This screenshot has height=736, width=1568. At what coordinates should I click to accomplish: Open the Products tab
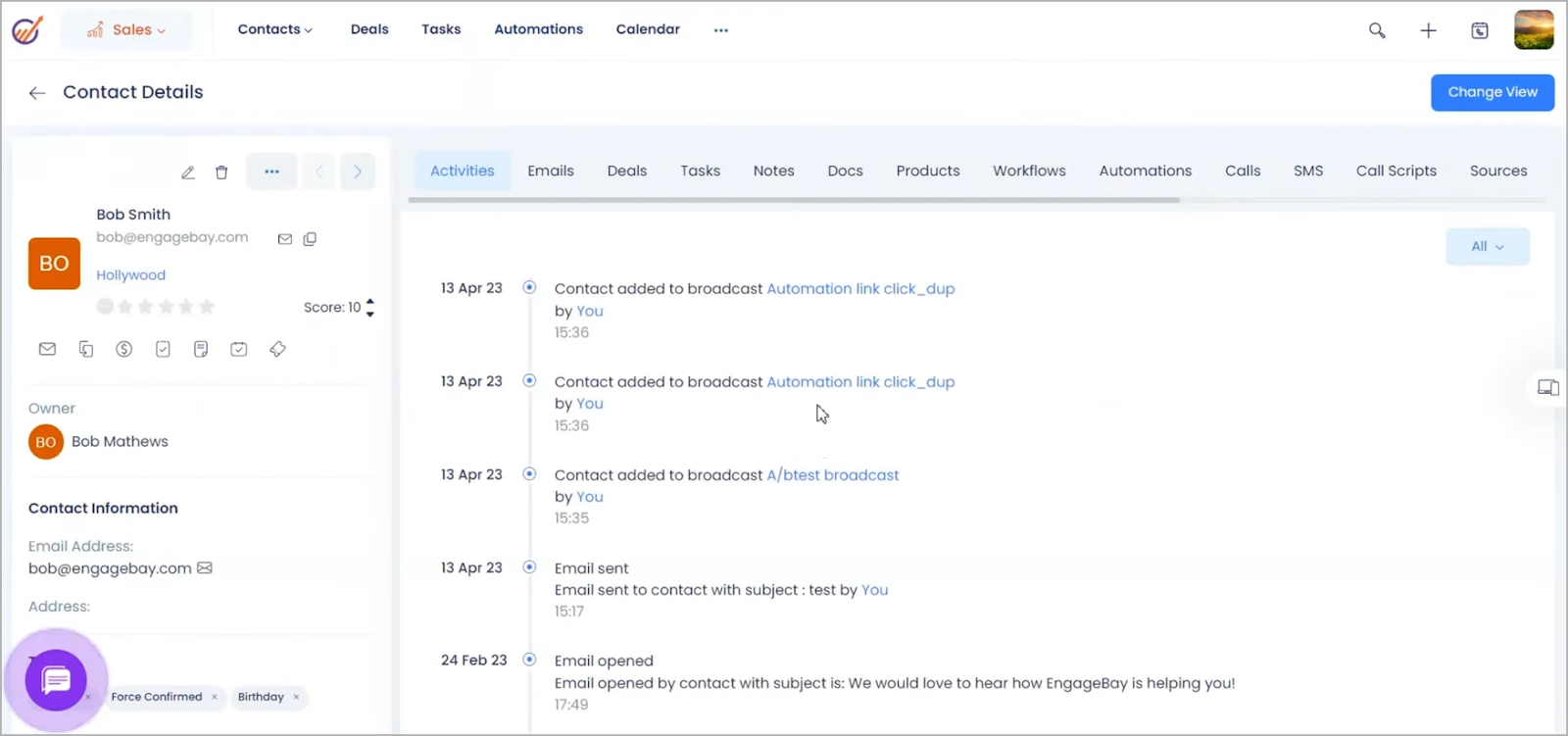point(928,171)
